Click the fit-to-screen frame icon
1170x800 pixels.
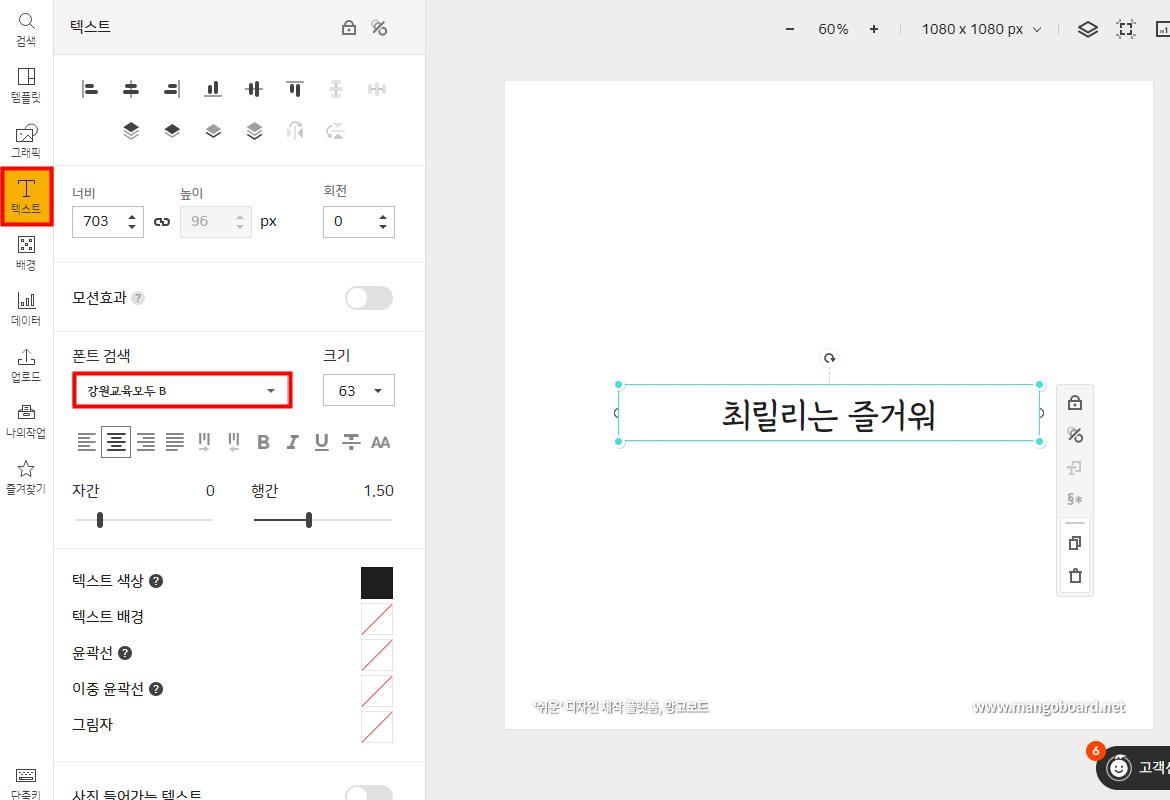pyautogui.click(x=1126, y=29)
